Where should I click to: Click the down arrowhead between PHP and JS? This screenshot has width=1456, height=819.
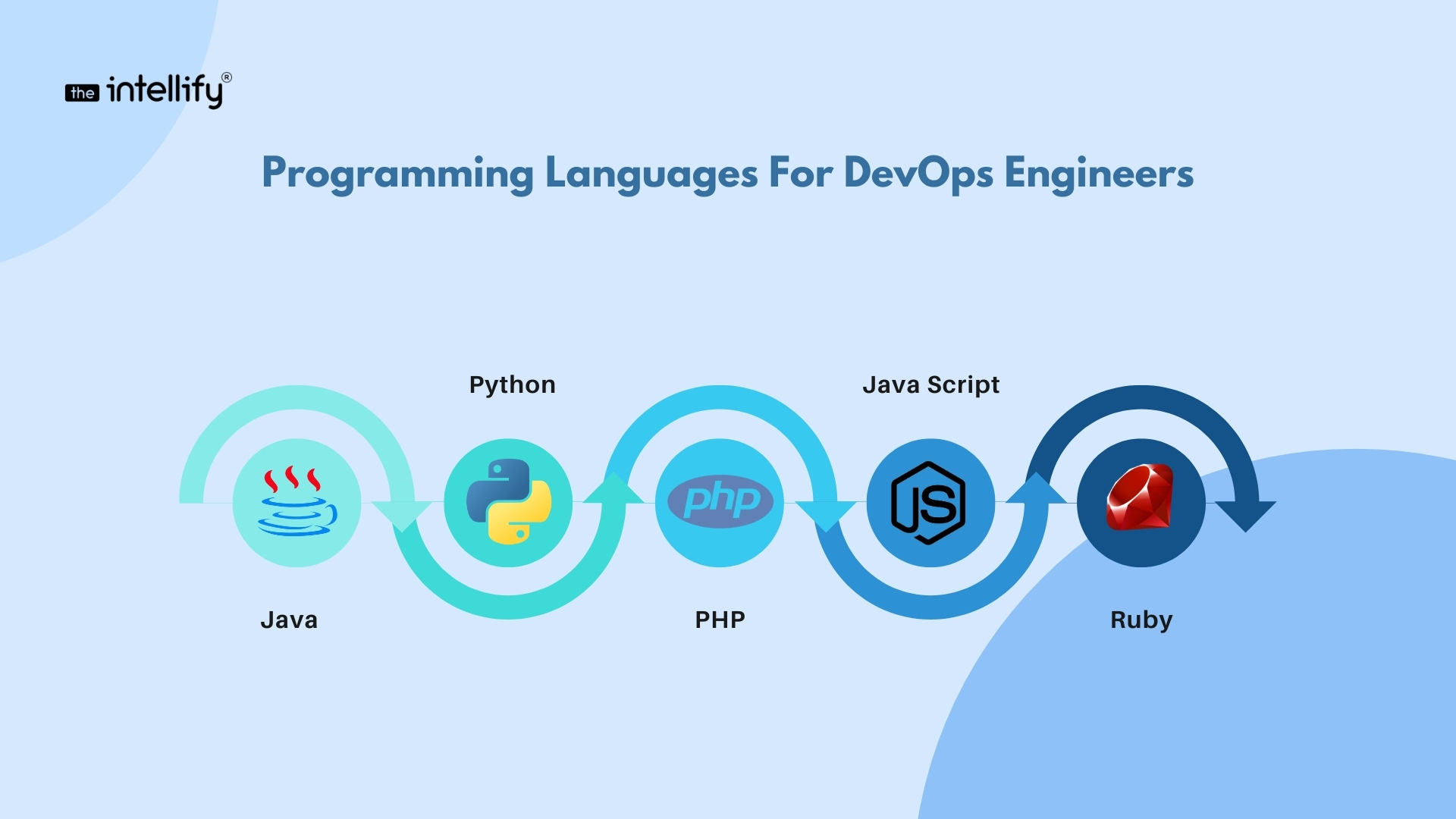[825, 514]
